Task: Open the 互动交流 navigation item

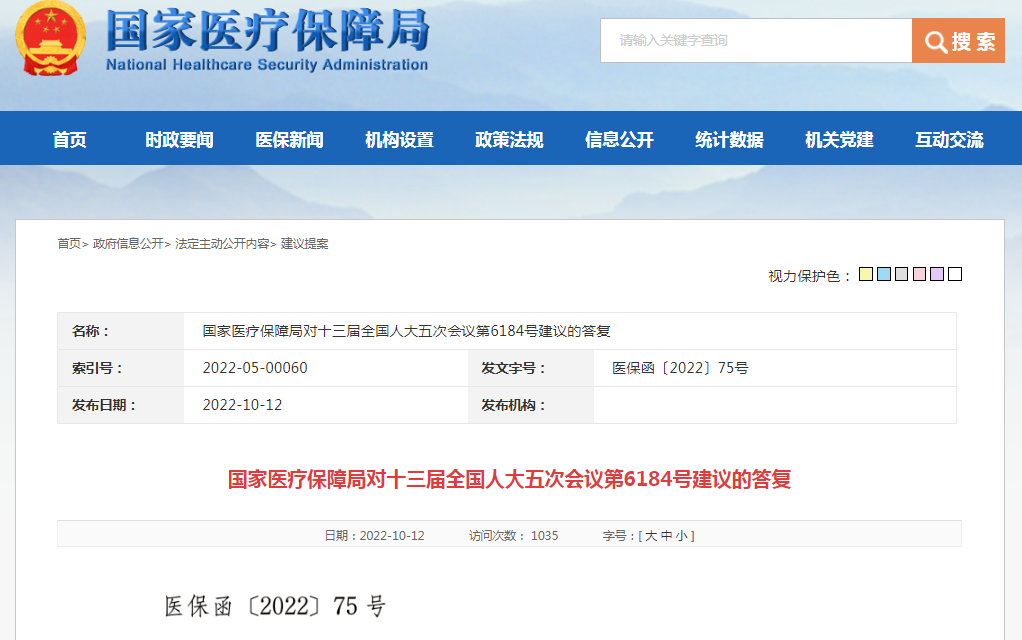Action: coord(949,139)
